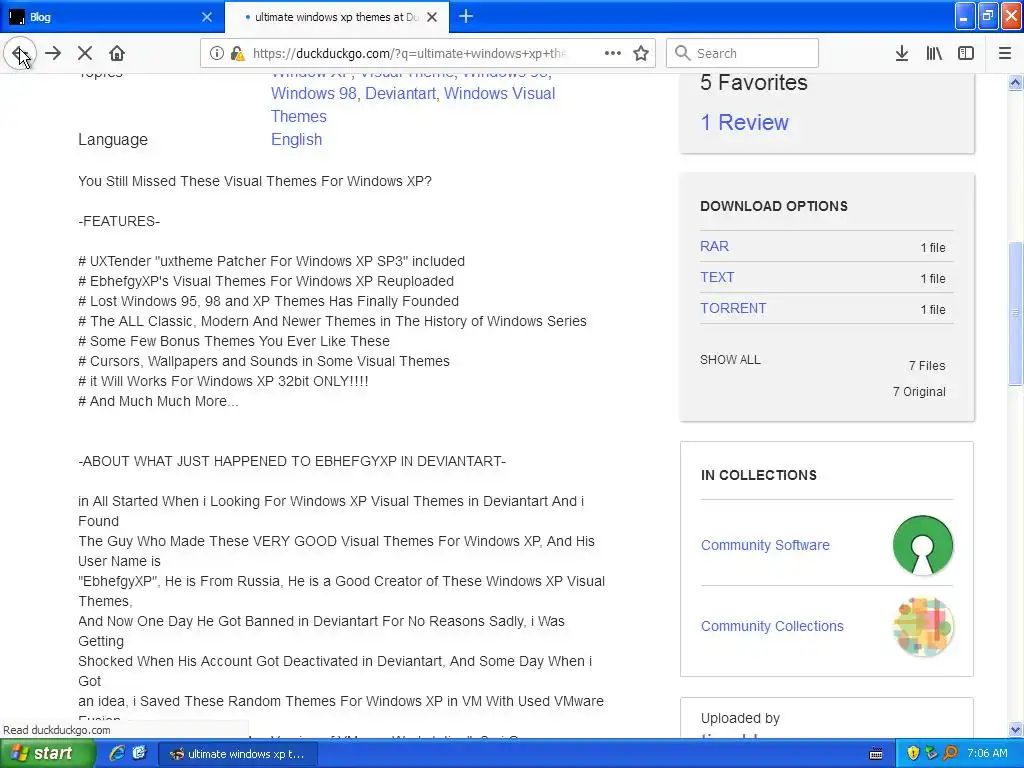
Task: Open the Firefox hamburger menu
Action: tap(1004, 53)
